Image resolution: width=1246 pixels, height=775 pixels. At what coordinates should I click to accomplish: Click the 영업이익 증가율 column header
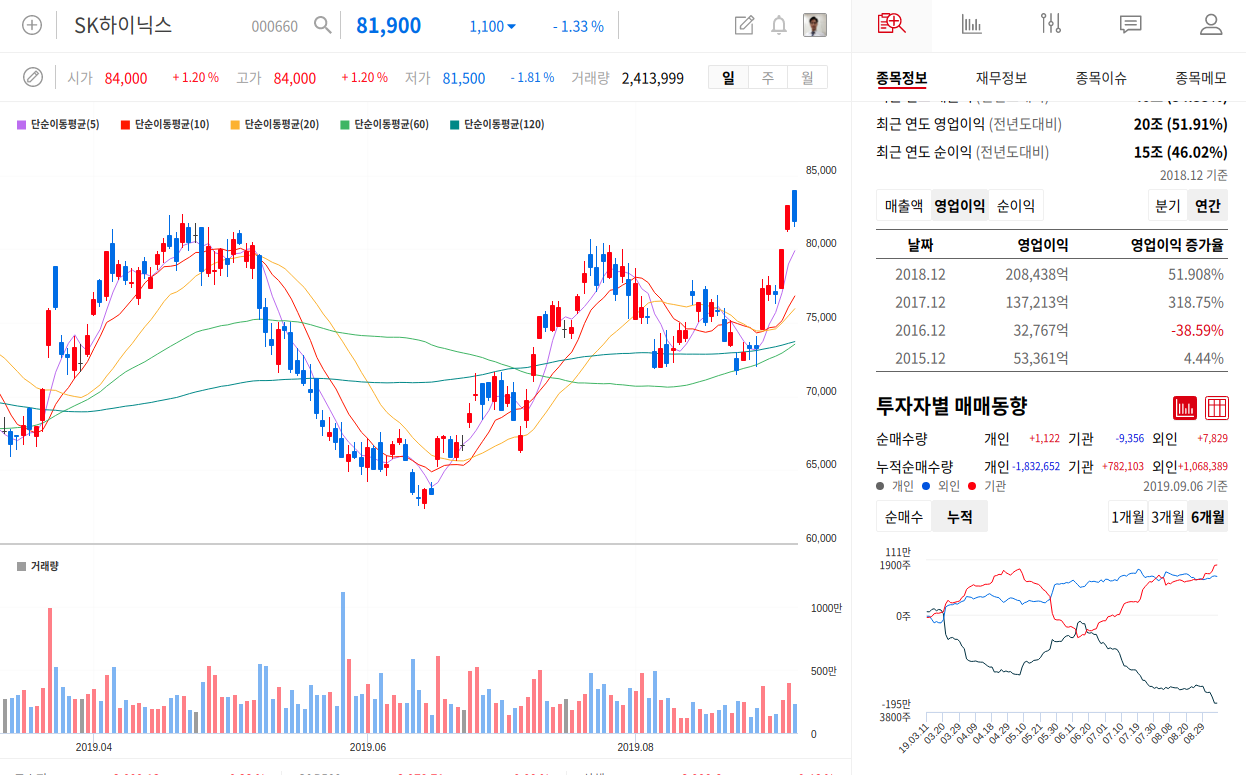click(1177, 244)
